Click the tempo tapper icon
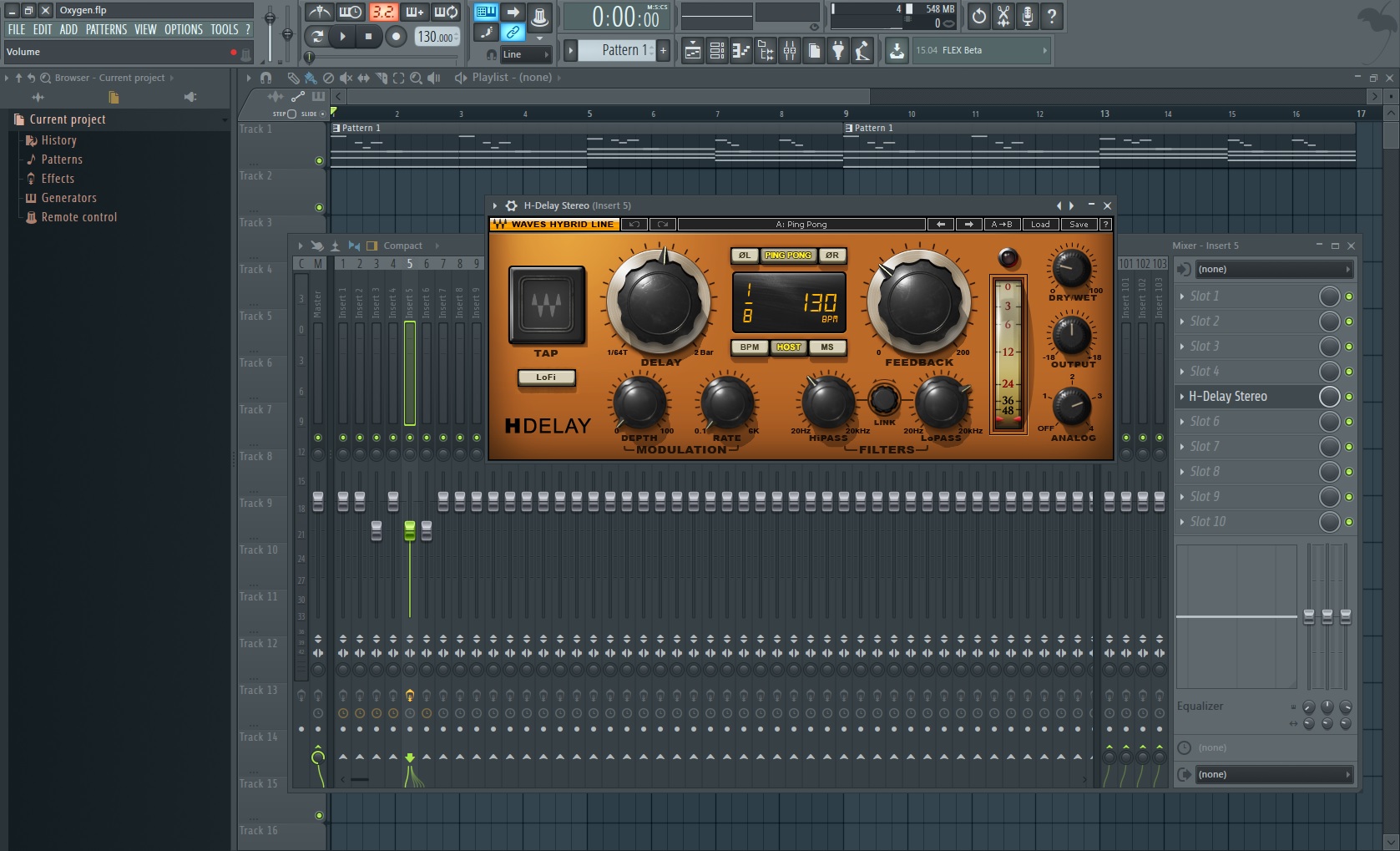Screen dimensions: 1400x851 click(862, 51)
